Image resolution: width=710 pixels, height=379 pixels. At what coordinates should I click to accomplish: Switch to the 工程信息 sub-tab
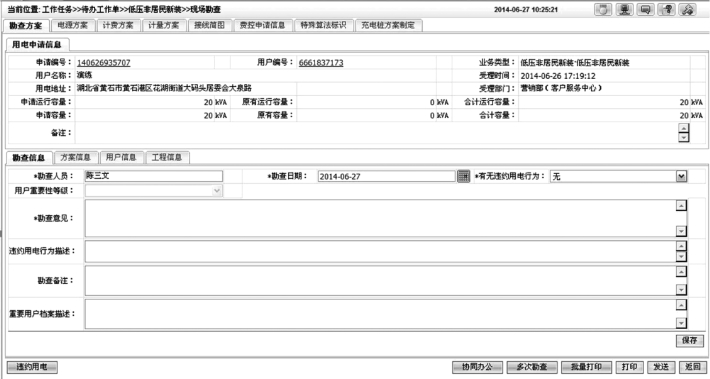point(167,158)
